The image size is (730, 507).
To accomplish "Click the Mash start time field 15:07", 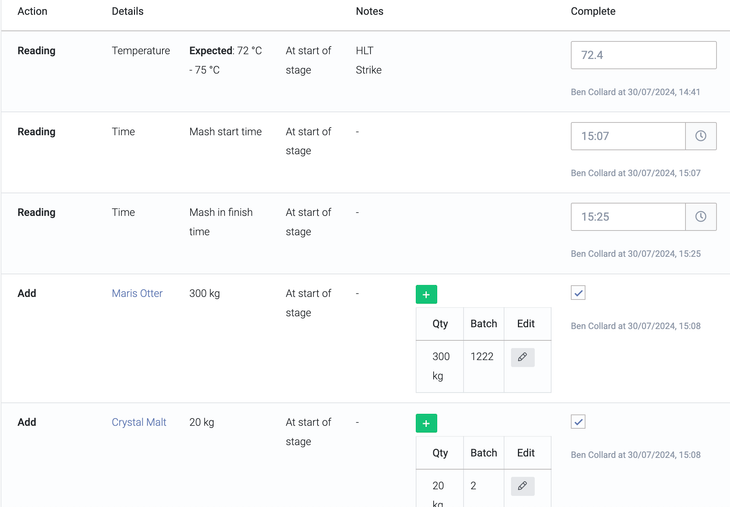I will click(627, 136).
